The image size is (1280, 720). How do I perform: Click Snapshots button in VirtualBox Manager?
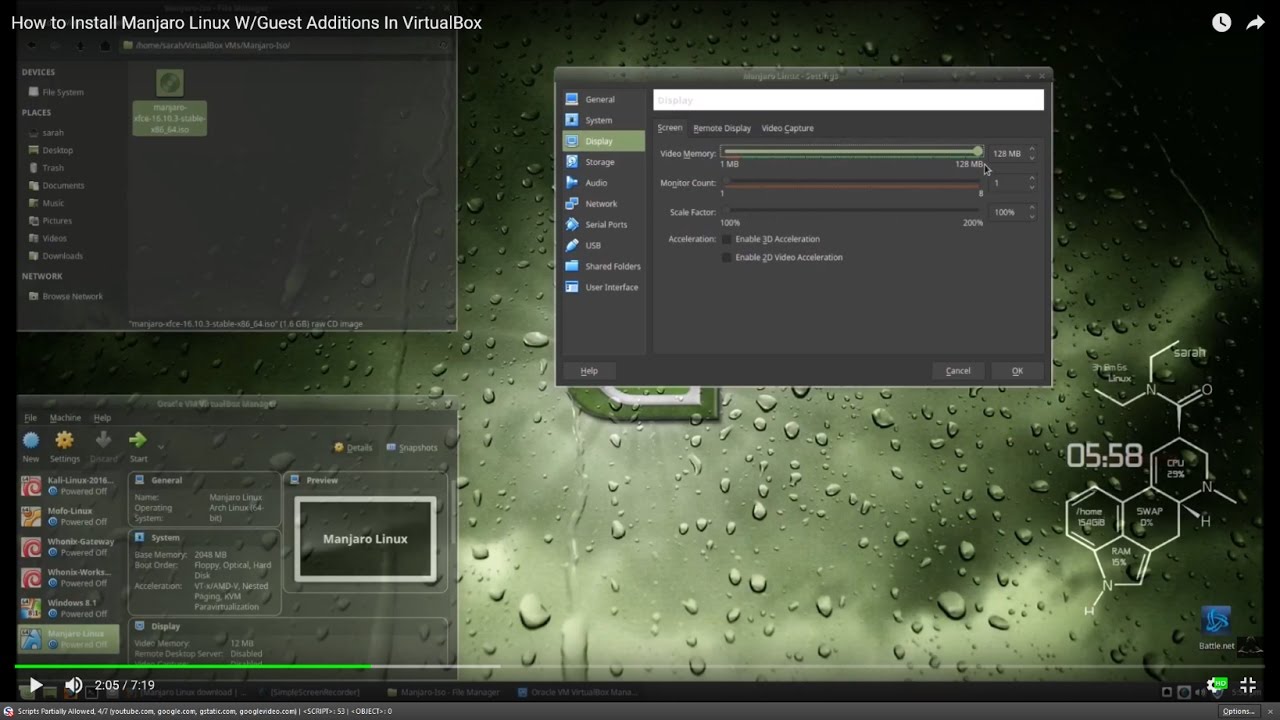(x=412, y=447)
